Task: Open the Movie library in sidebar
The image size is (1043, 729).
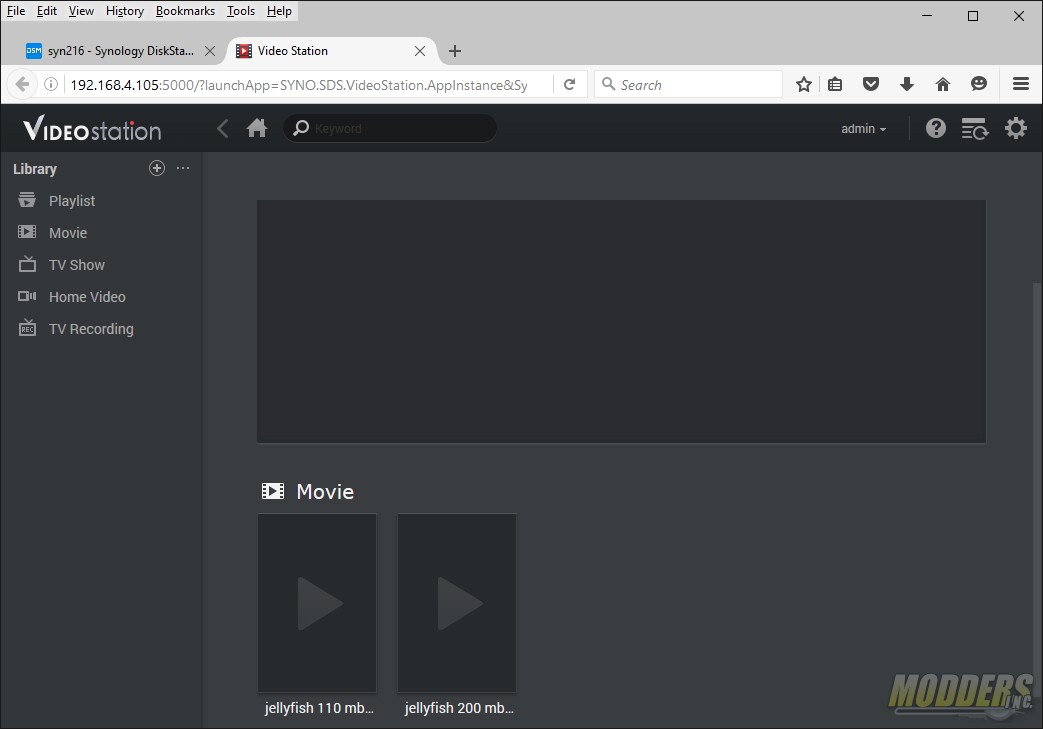Action: (68, 233)
